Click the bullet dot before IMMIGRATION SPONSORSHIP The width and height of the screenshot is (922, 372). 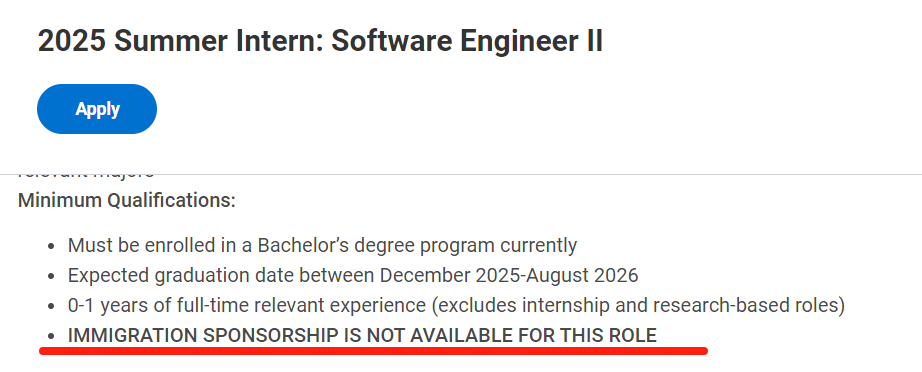point(52,337)
